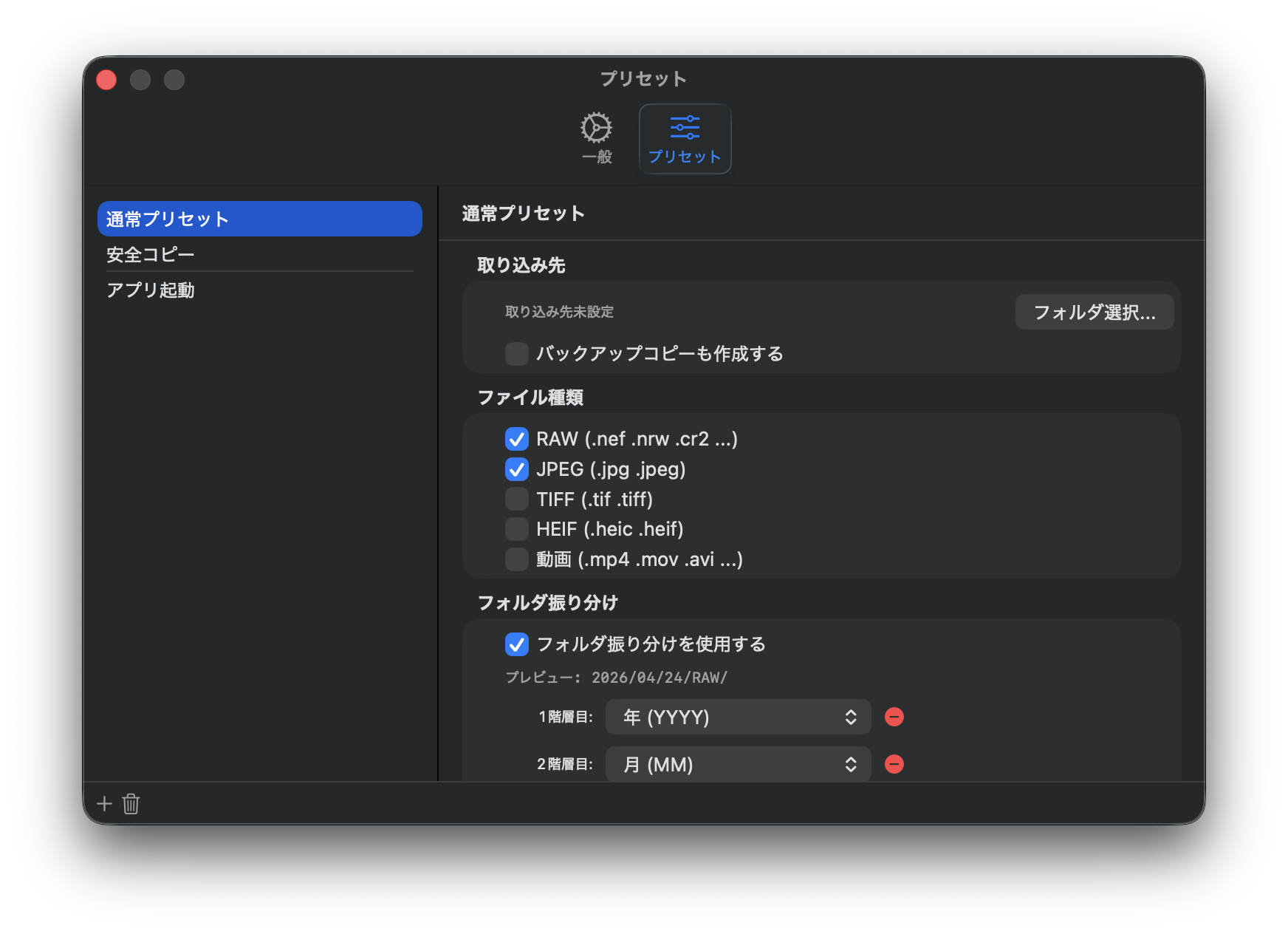This screenshot has width=1288, height=934.
Task: Check the HEIF file type option
Action: (516, 529)
